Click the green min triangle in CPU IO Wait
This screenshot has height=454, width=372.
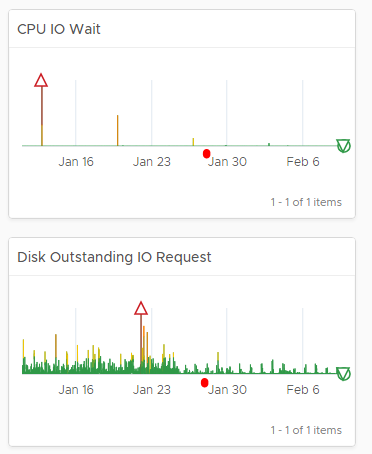(343, 146)
